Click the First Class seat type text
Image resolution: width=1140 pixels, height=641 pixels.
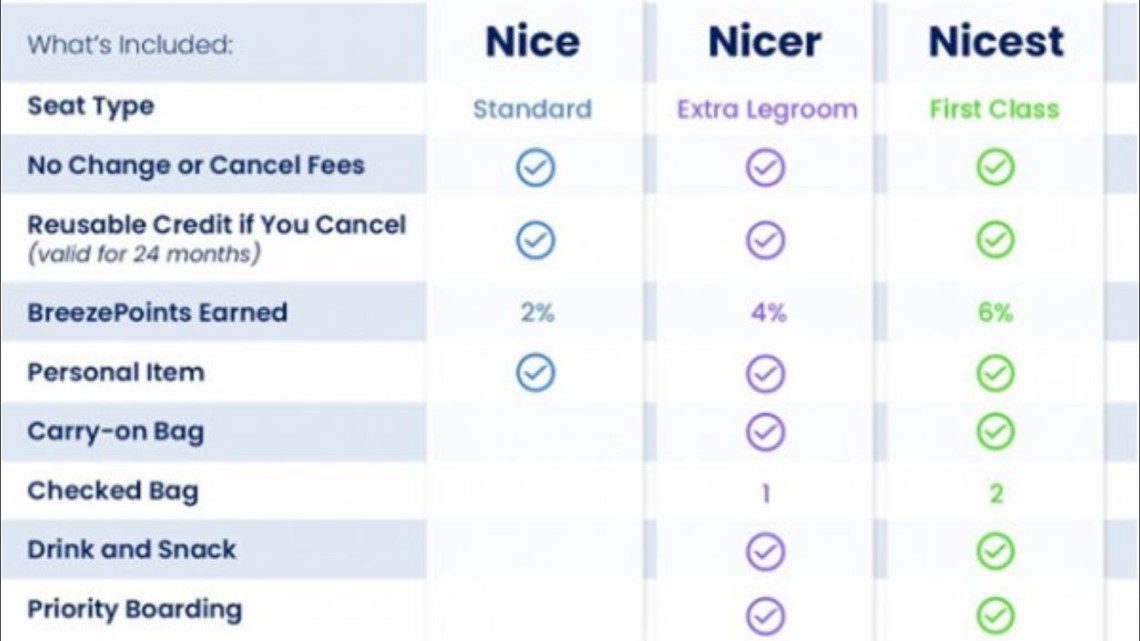coord(995,109)
